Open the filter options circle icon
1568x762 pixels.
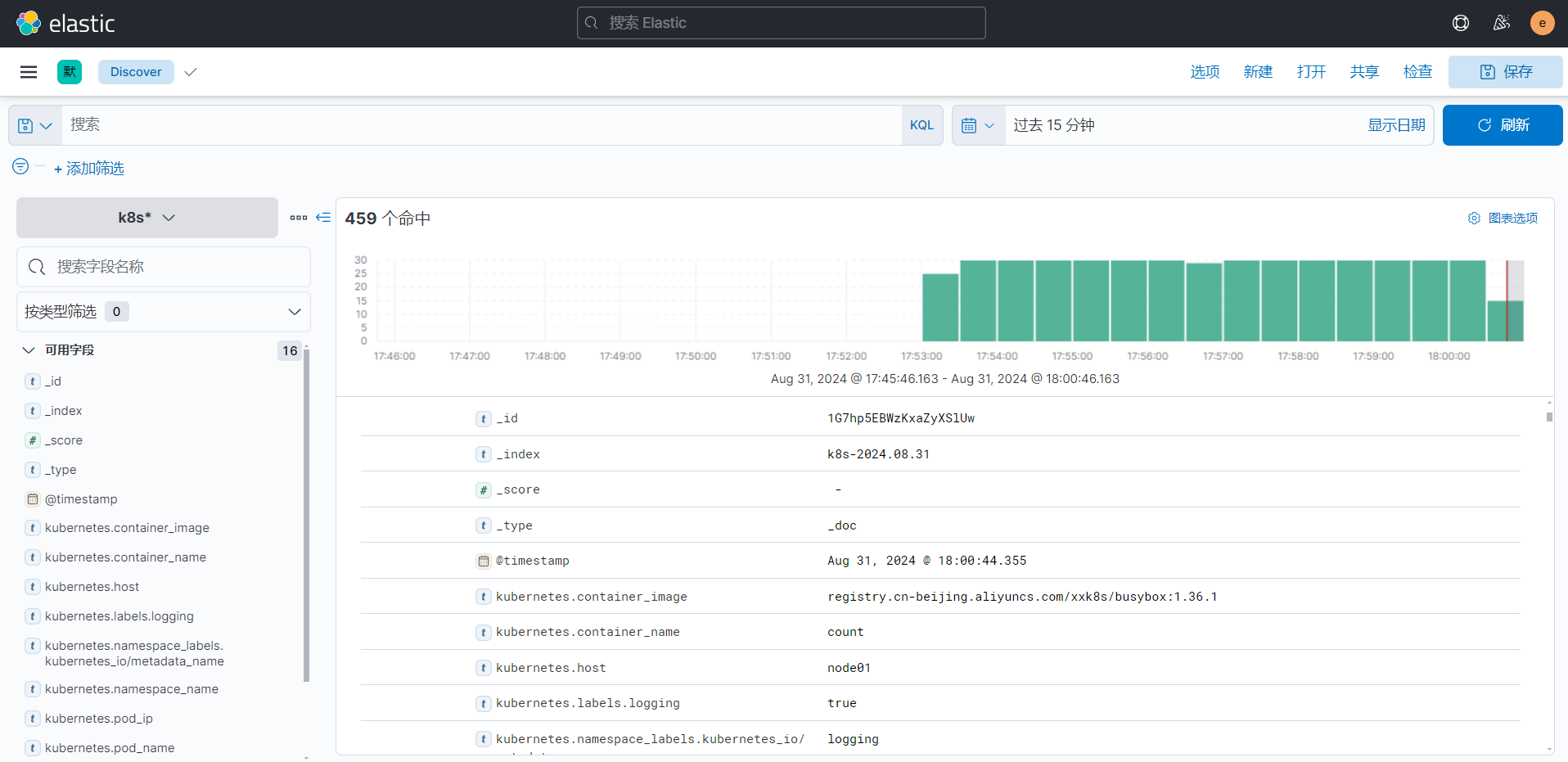point(20,167)
